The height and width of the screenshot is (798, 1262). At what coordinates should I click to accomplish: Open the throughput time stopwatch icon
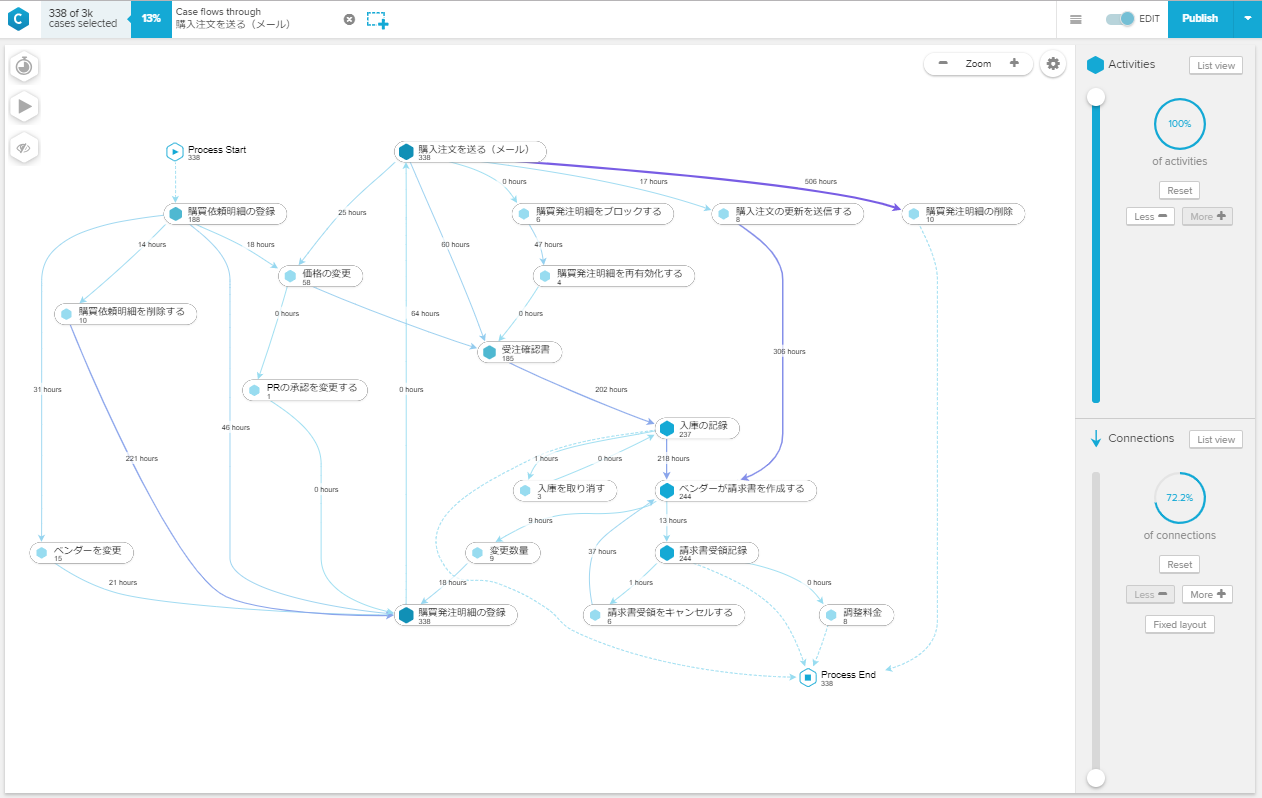click(x=24, y=66)
